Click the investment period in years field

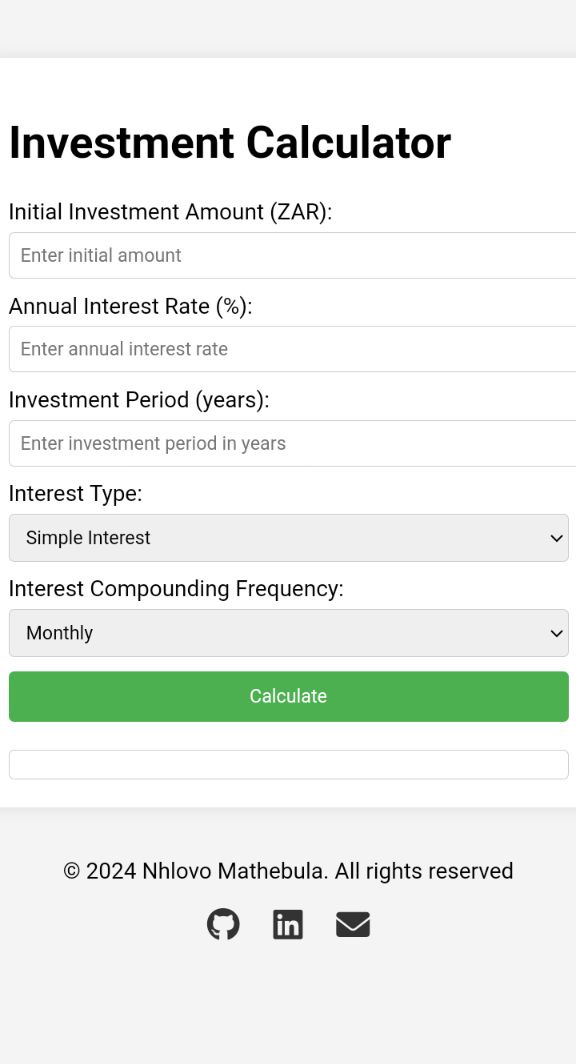coord(288,443)
